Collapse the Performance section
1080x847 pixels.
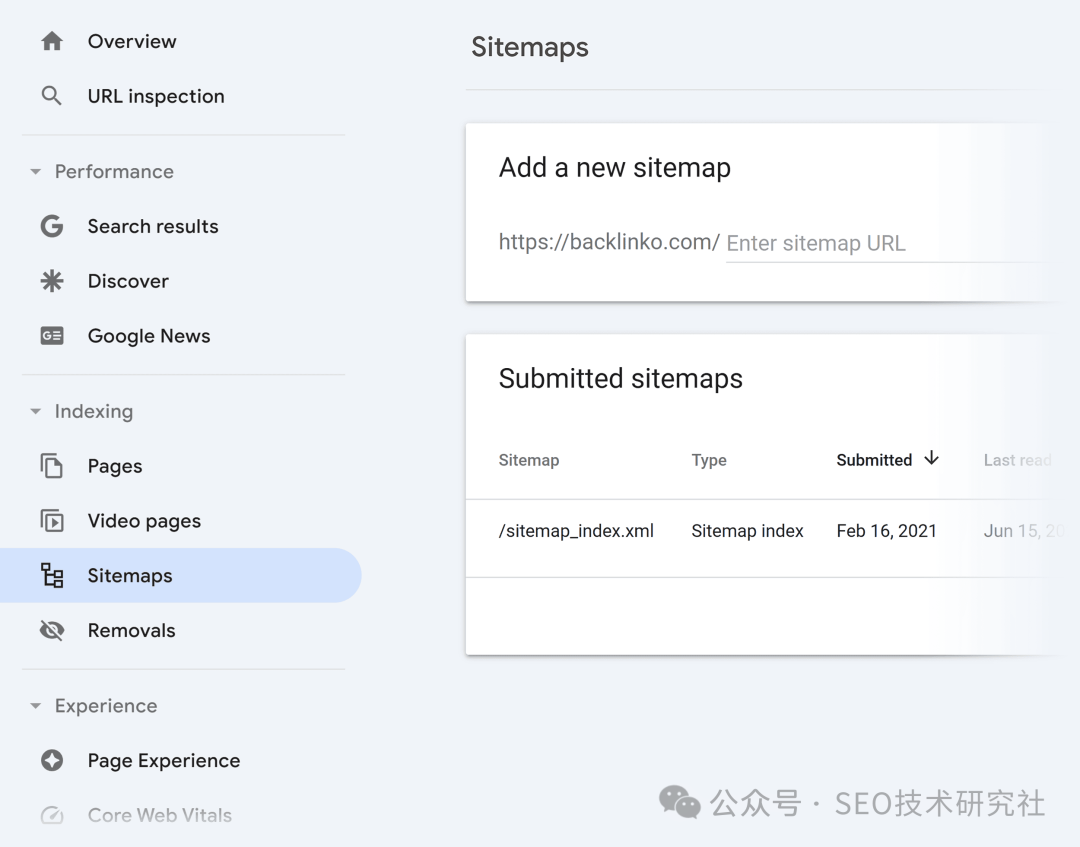[36, 172]
